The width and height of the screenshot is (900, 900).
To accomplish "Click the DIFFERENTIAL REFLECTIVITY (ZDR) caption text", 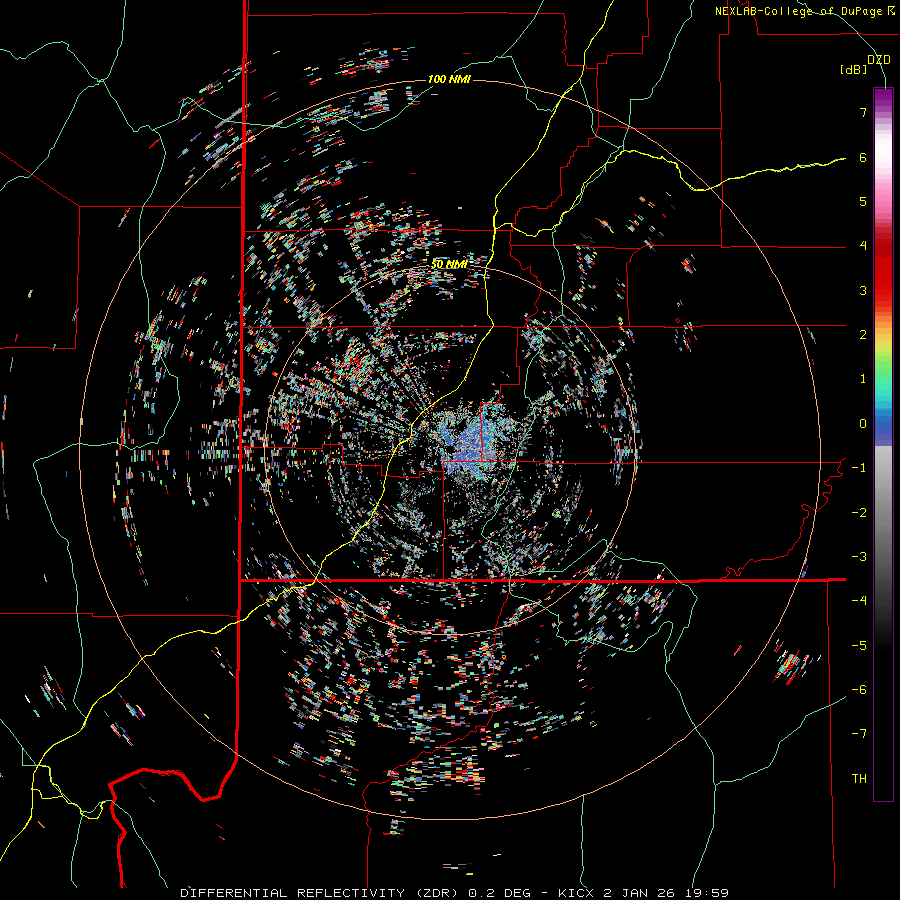I will [320, 893].
